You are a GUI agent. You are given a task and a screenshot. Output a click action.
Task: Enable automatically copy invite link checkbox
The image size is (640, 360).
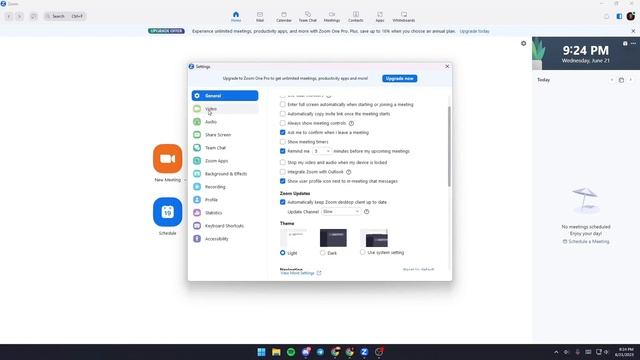[x=282, y=114]
